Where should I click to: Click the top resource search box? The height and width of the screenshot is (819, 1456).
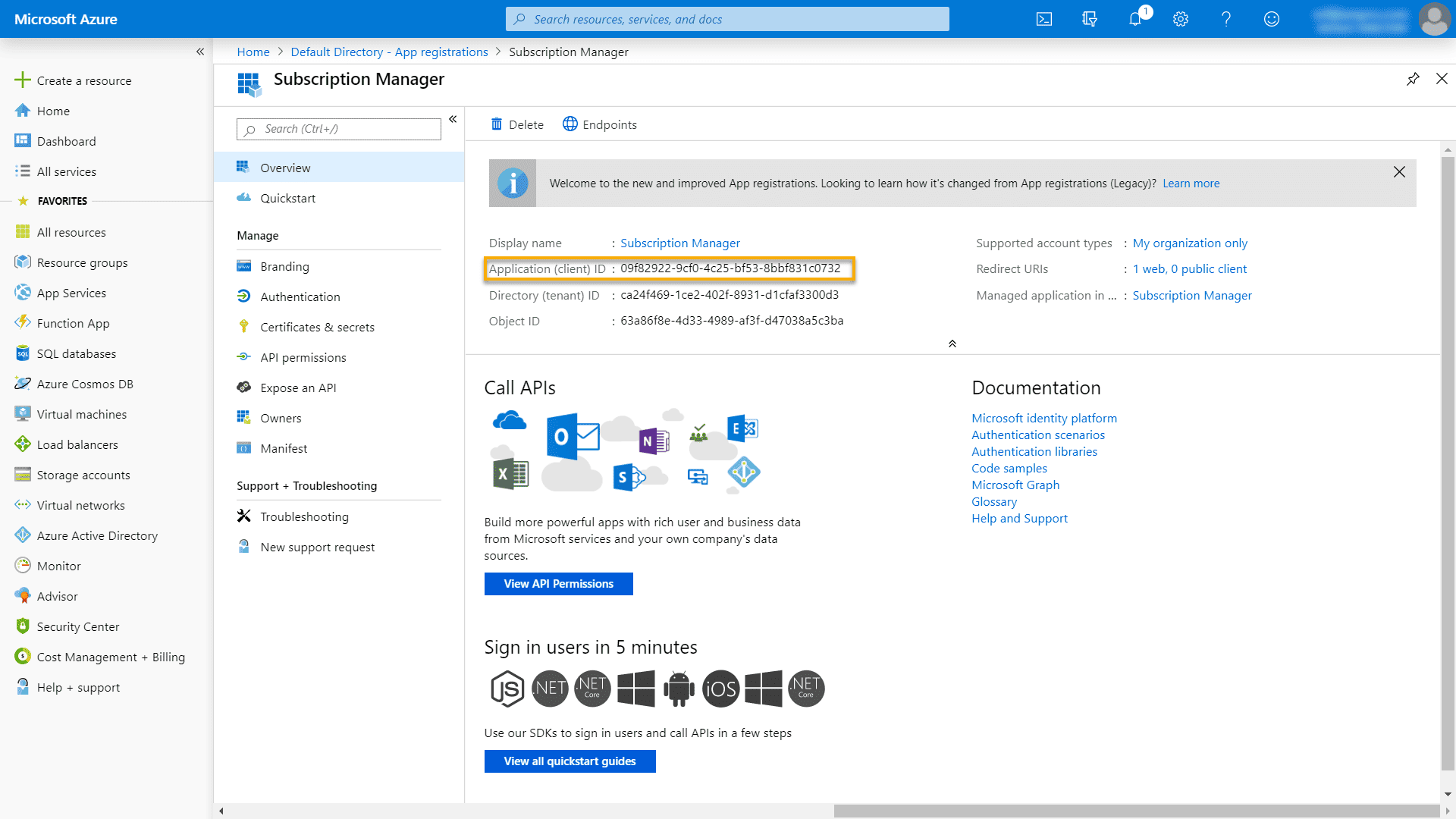pyautogui.click(x=726, y=19)
